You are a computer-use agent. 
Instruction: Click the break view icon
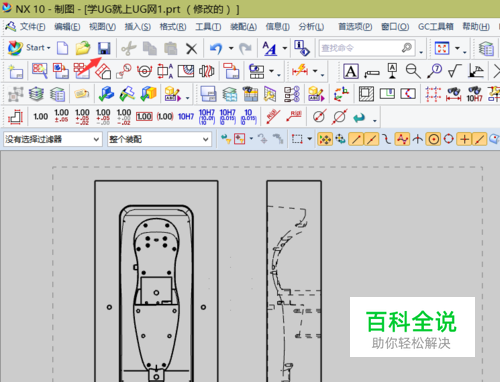pyautogui.click(x=207, y=71)
